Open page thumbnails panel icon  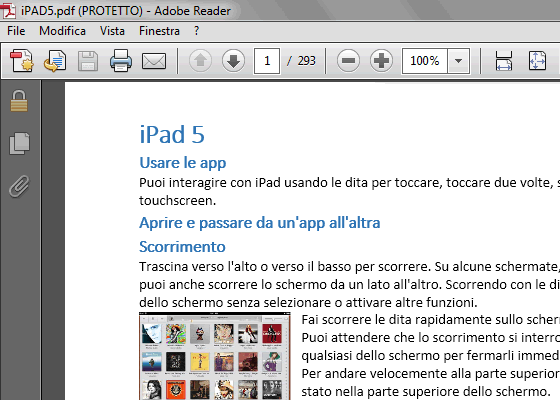point(19,144)
